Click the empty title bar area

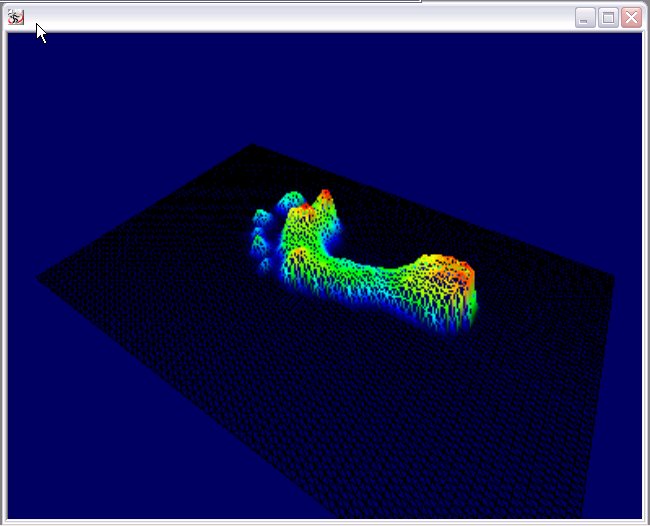pyautogui.click(x=300, y=17)
